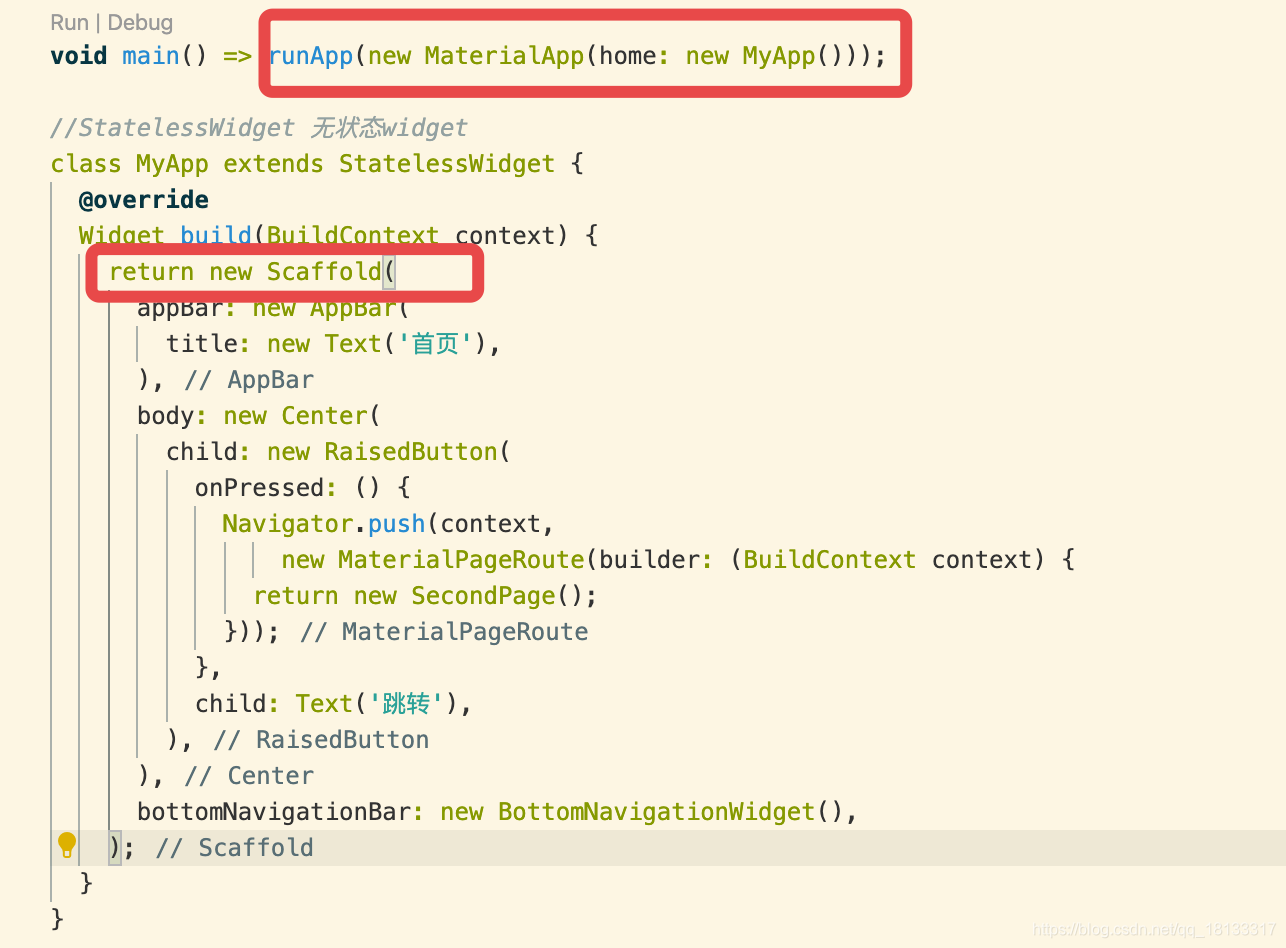Click the '跳转' string in Text
The width and height of the screenshot is (1286, 948).
pyautogui.click(x=407, y=703)
